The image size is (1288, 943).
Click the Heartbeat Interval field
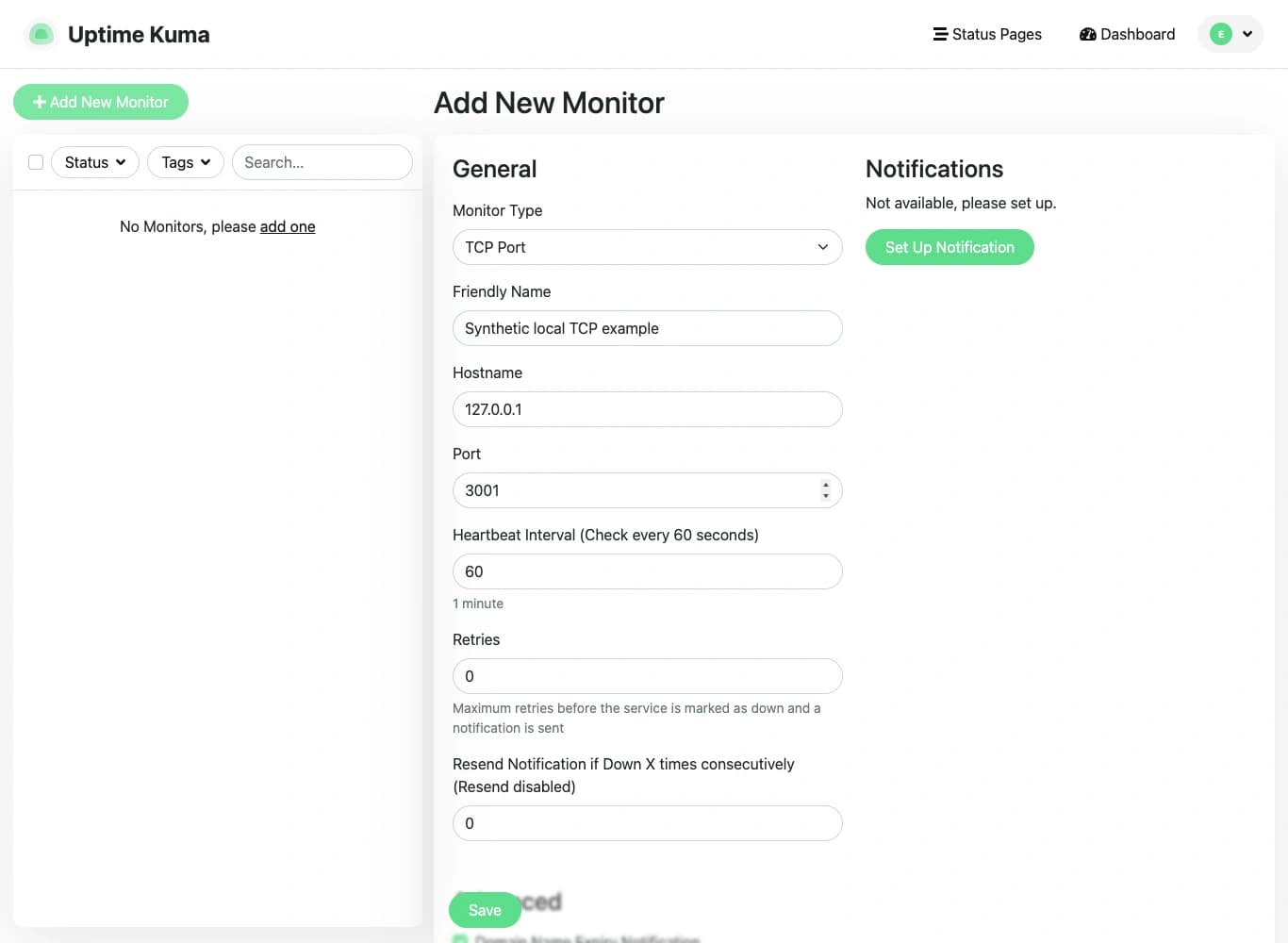coord(648,571)
